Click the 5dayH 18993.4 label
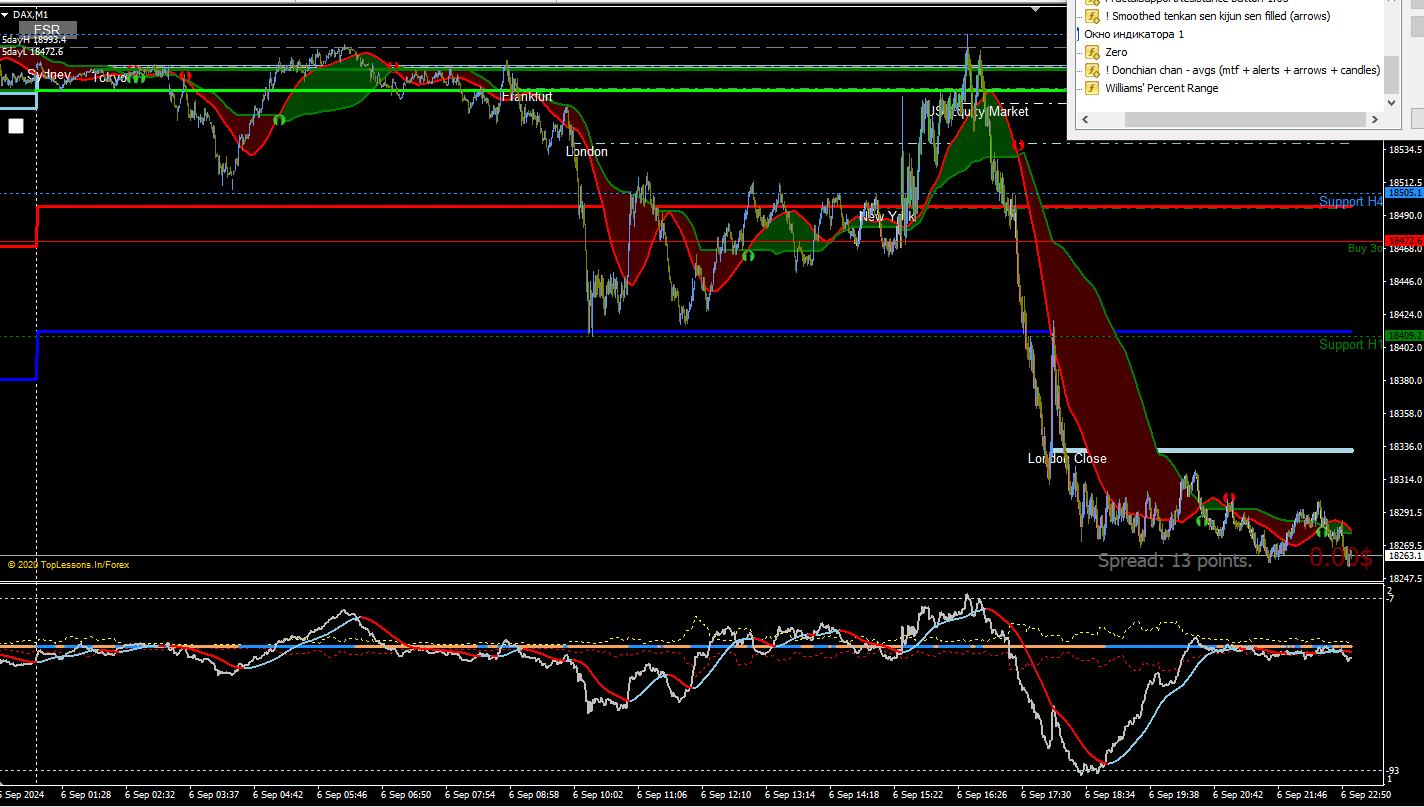 [x=33, y=40]
